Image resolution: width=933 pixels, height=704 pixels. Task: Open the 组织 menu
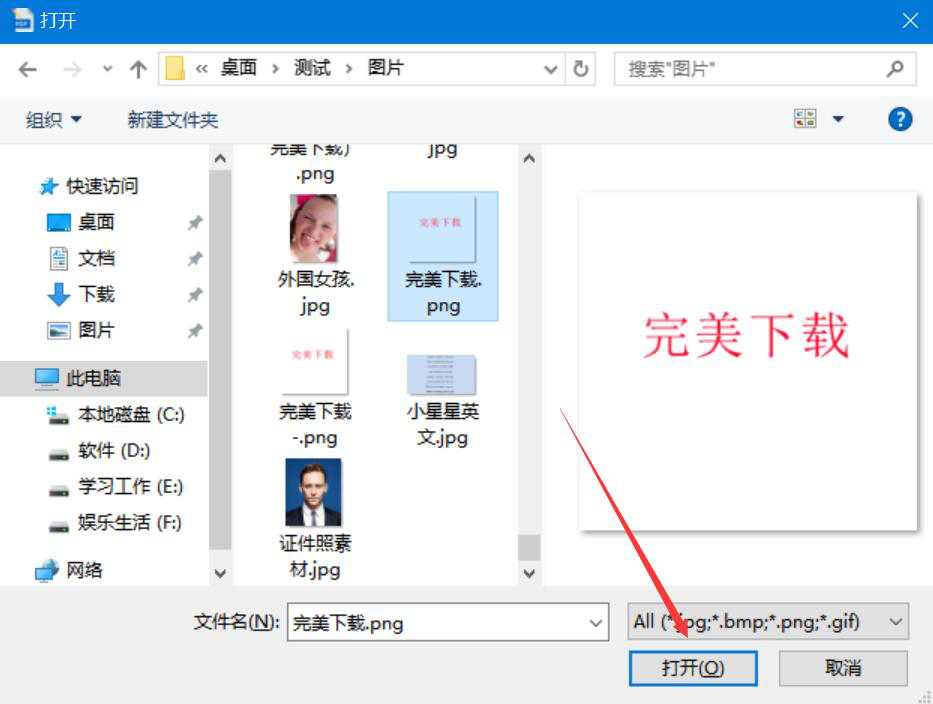click(53, 120)
